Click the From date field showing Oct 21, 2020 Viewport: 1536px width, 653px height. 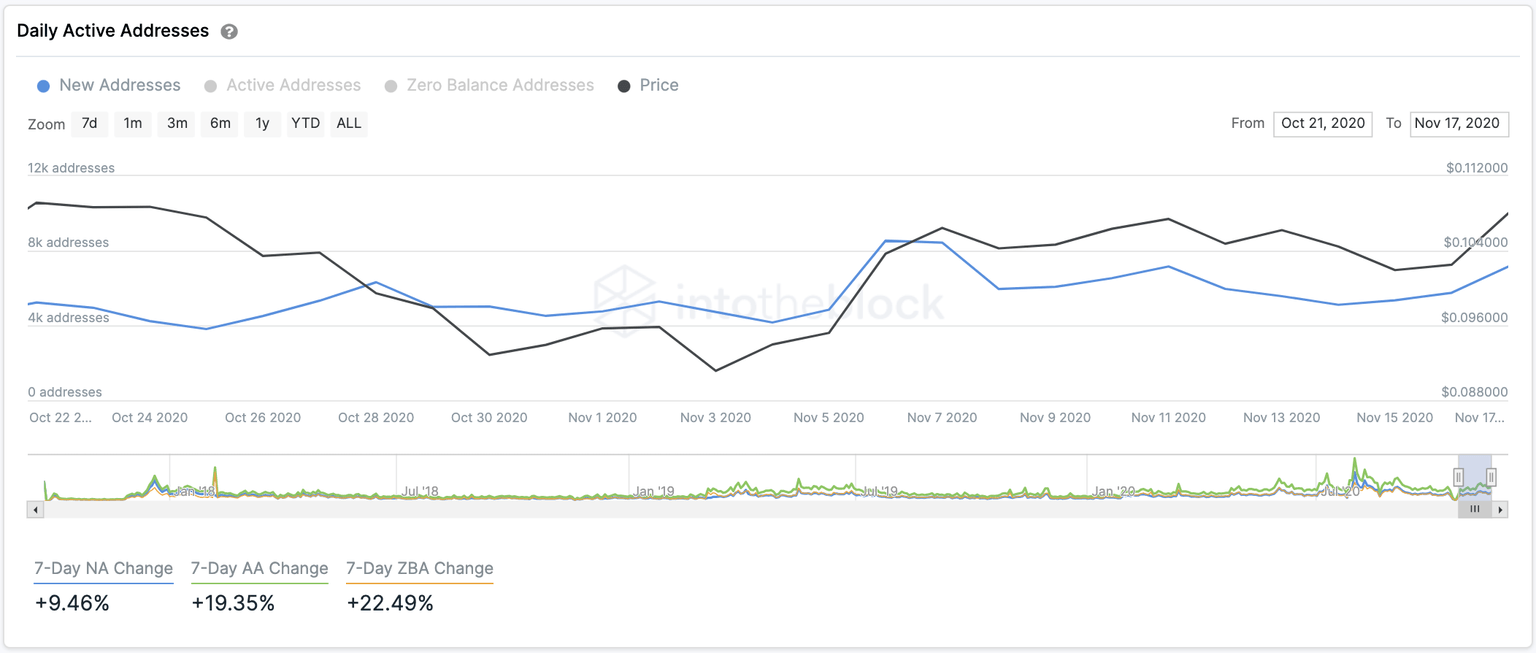pyautogui.click(x=1322, y=124)
